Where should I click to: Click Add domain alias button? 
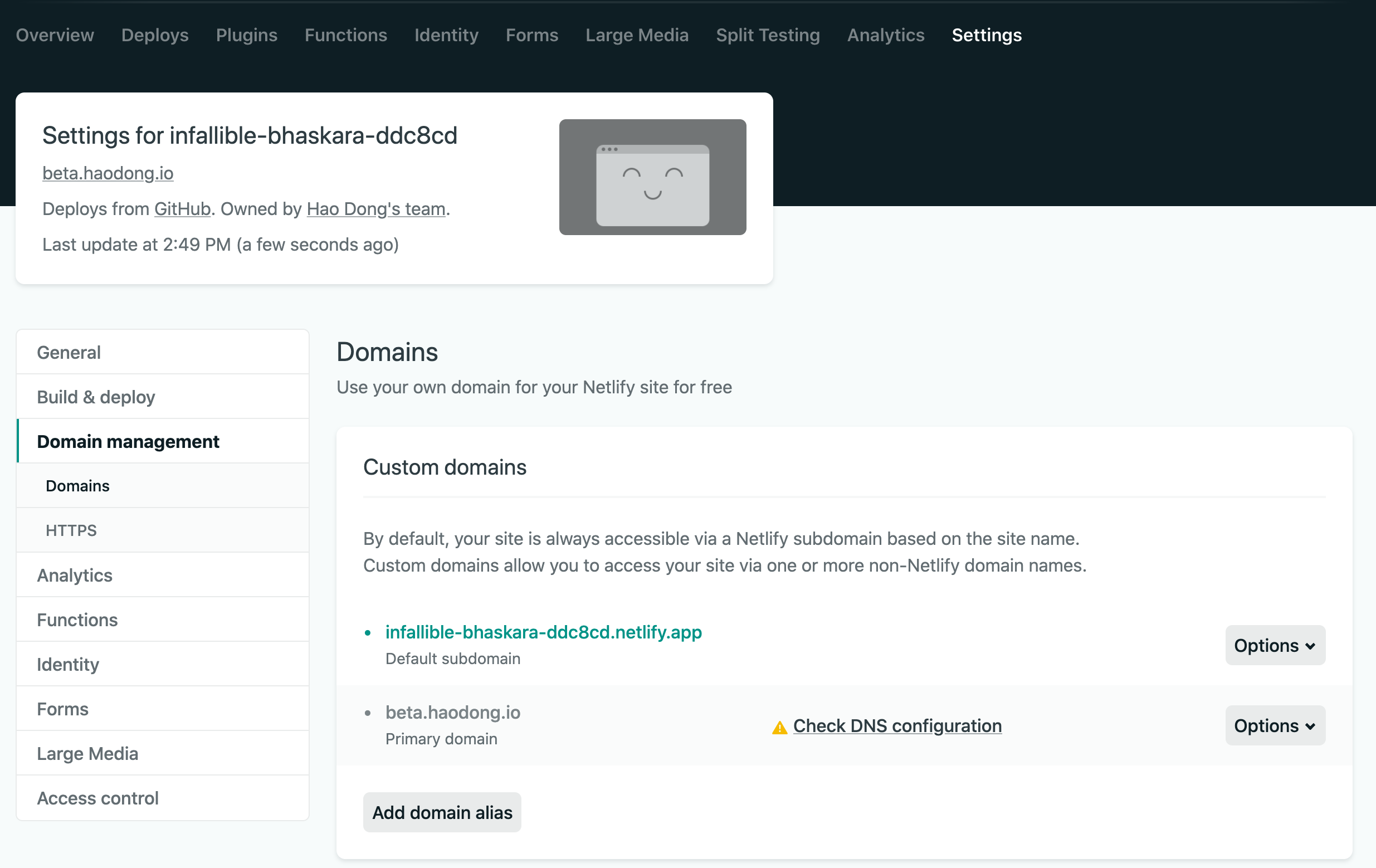pos(442,812)
